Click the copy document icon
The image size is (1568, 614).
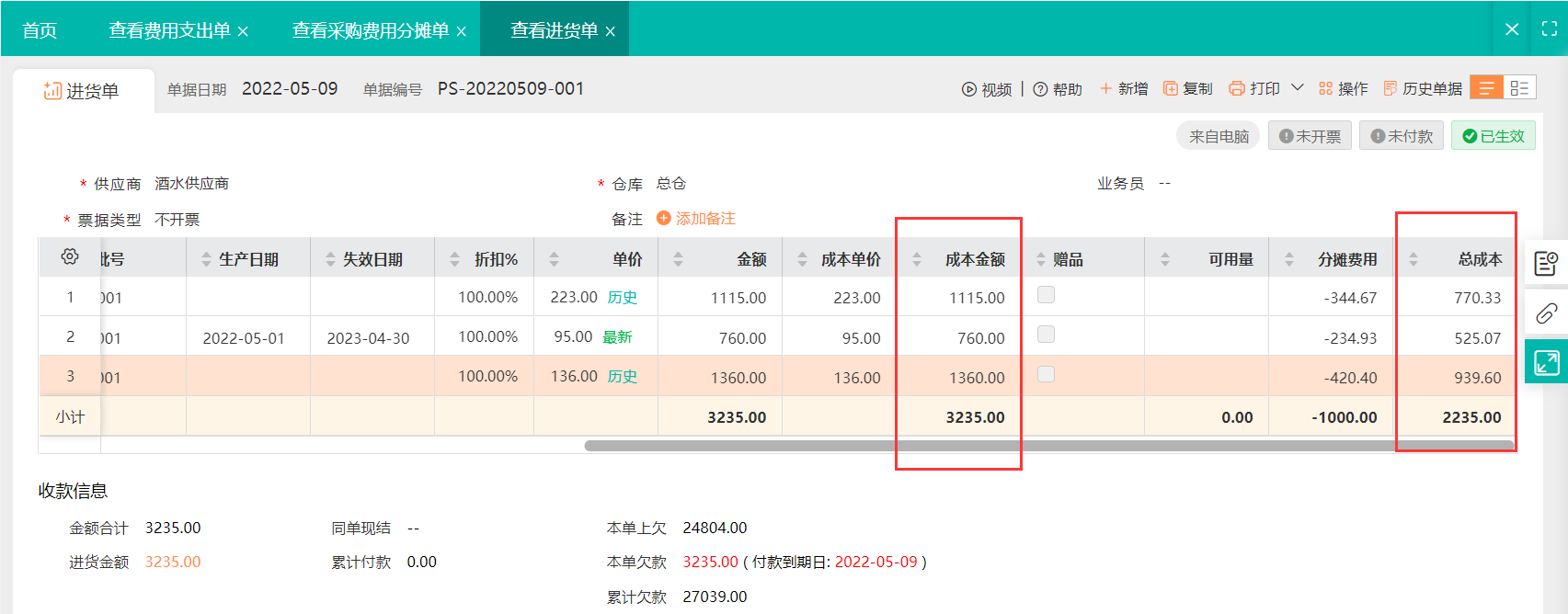pos(1171,88)
